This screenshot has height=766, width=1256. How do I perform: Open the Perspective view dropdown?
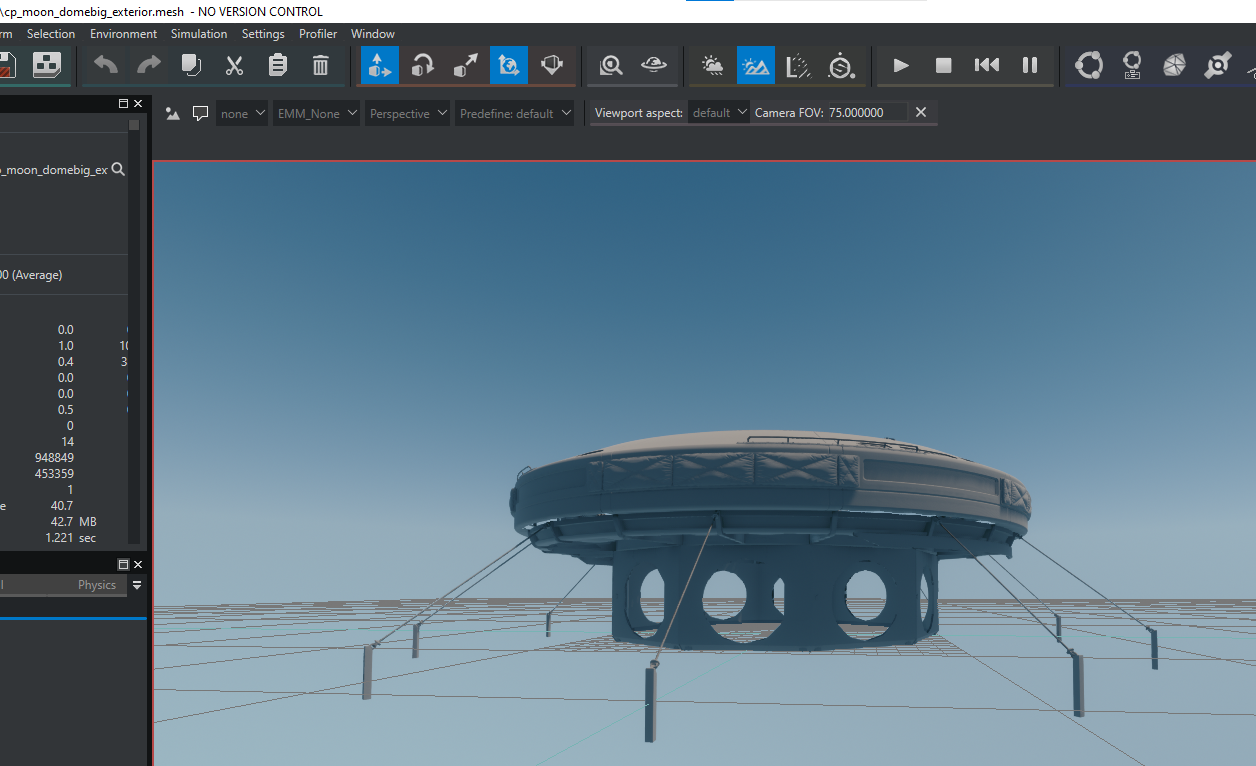point(407,113)
